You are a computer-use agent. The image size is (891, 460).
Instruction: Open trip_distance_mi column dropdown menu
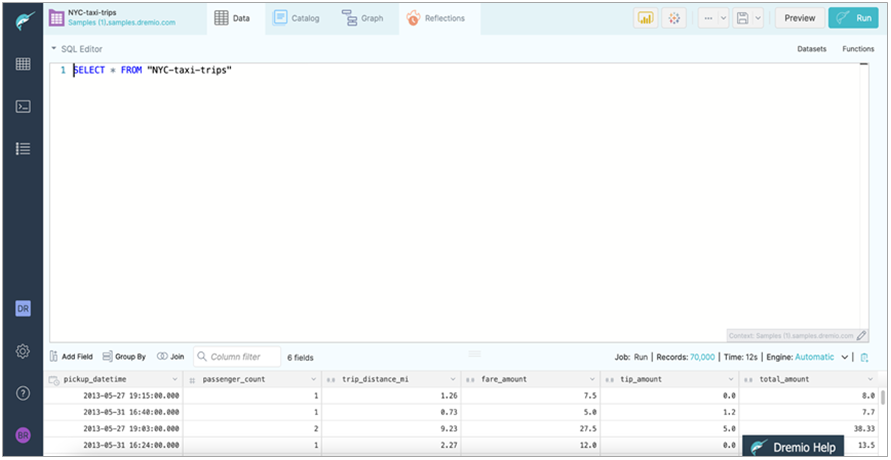click(x=453, y=379)
